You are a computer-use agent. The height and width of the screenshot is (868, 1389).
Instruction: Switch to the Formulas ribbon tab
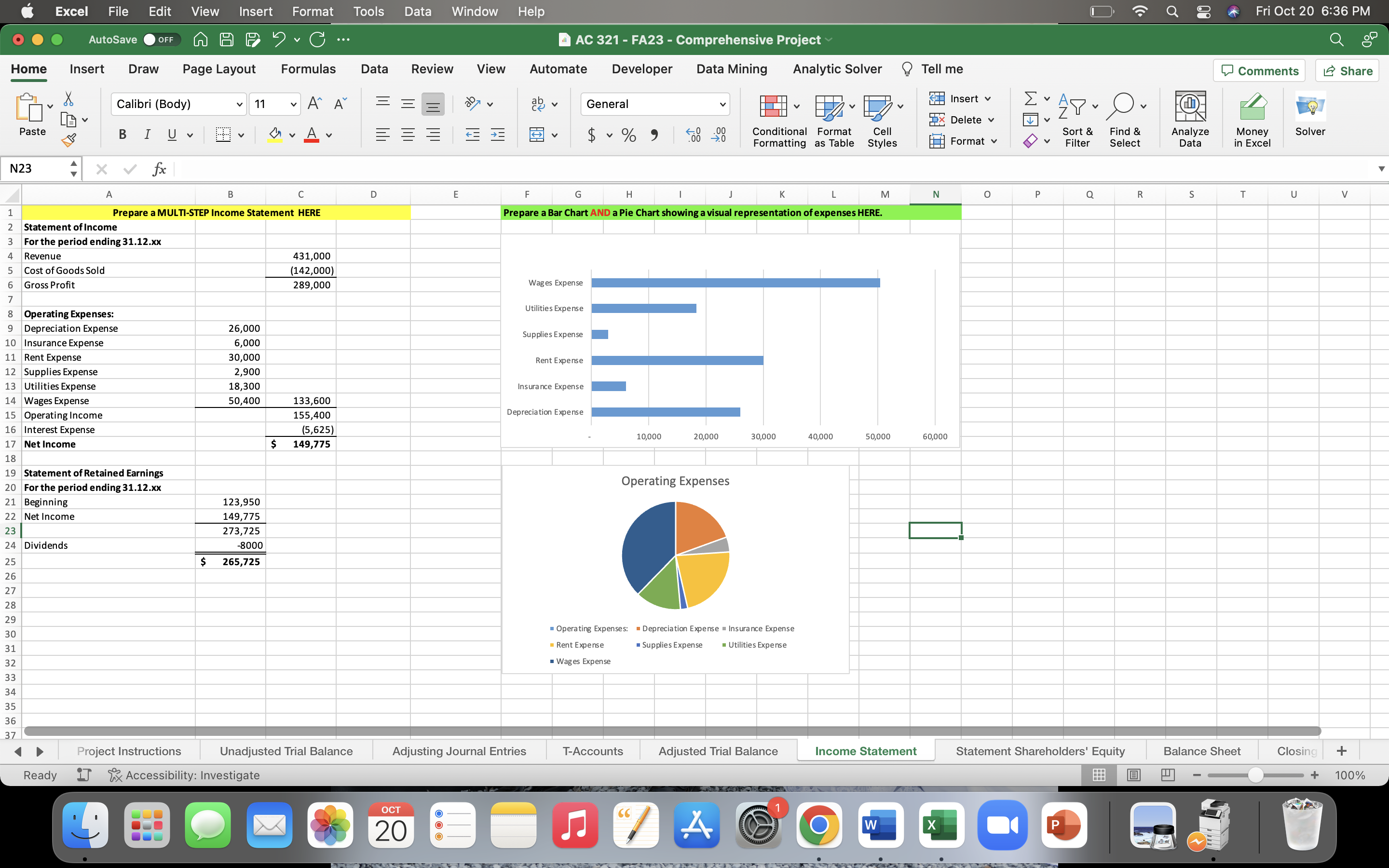308,69
